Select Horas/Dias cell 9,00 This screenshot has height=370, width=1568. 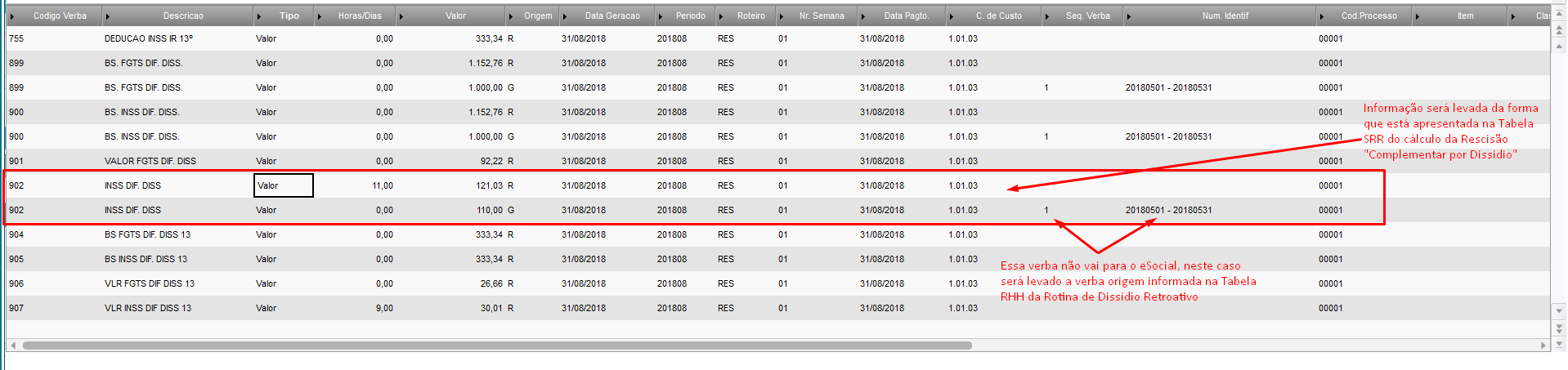pyautogui.click(x=384, y=308)
